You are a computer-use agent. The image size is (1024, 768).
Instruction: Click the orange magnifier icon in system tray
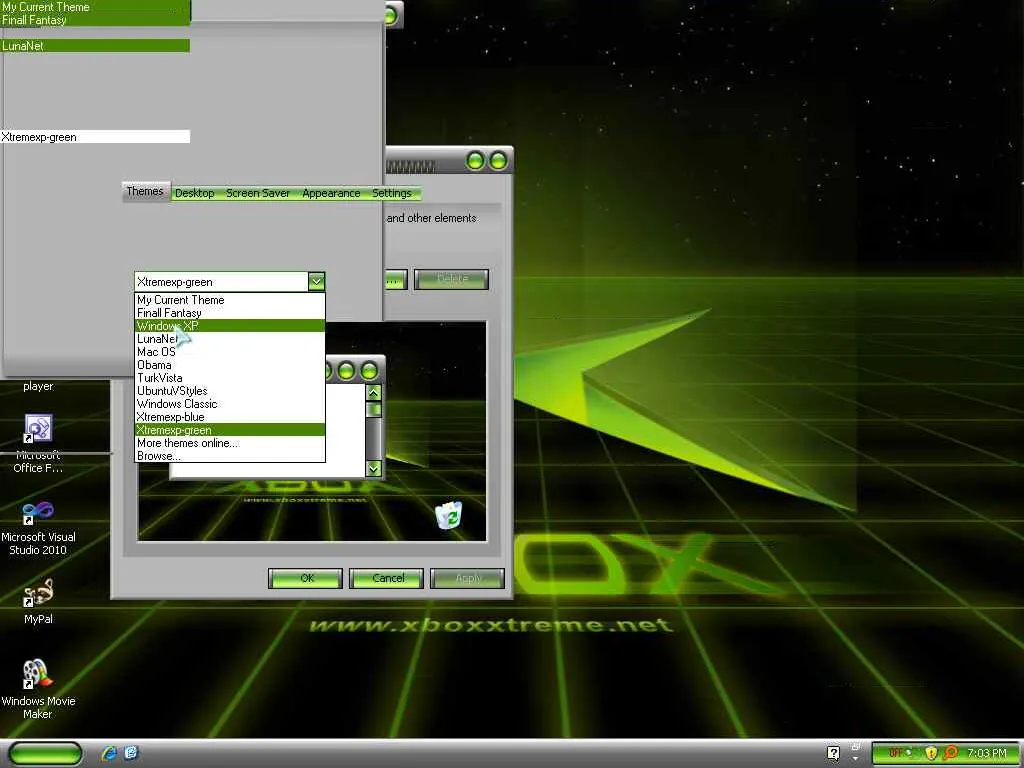tap(951, 753)
